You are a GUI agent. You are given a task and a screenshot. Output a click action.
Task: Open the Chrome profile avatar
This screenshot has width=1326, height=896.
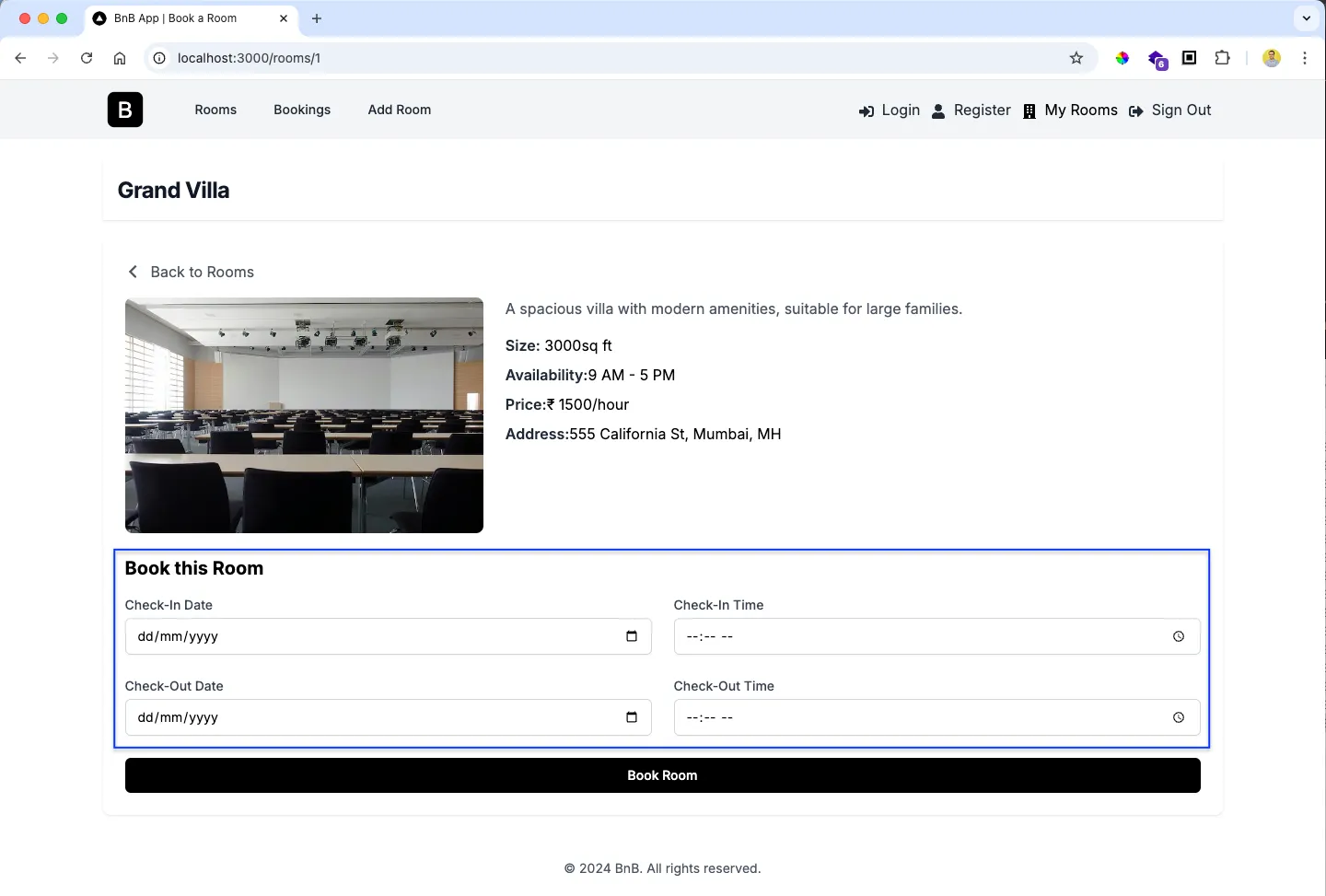pos(1272,58)
